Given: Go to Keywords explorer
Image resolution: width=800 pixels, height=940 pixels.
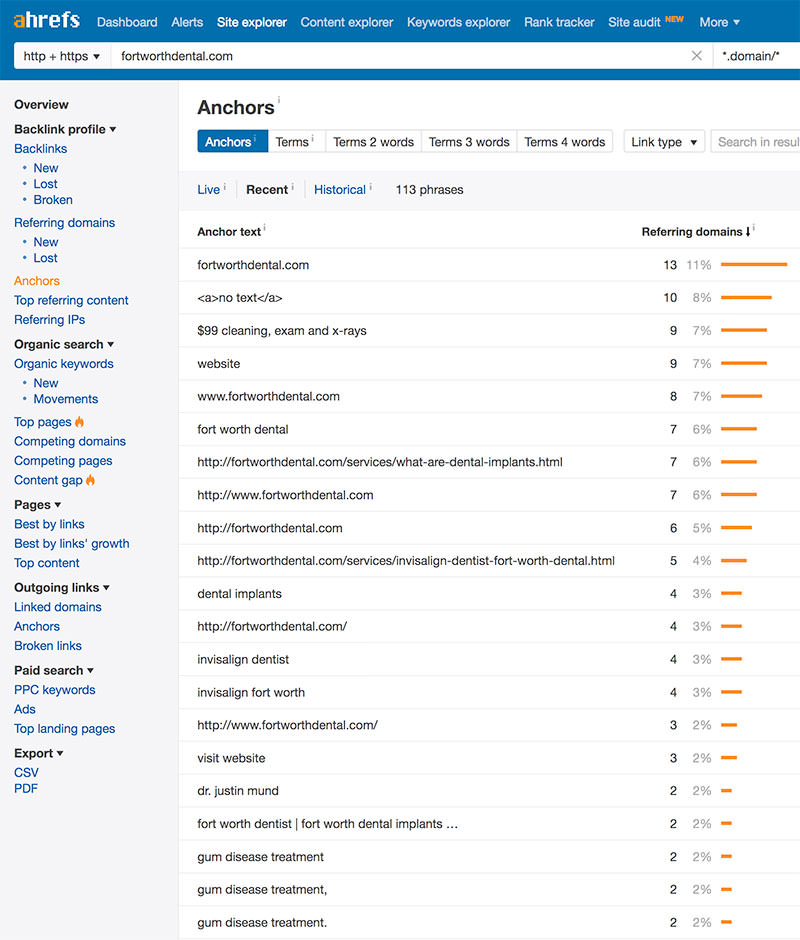Looking at the screenshot, I should click(x=458, y=22).
